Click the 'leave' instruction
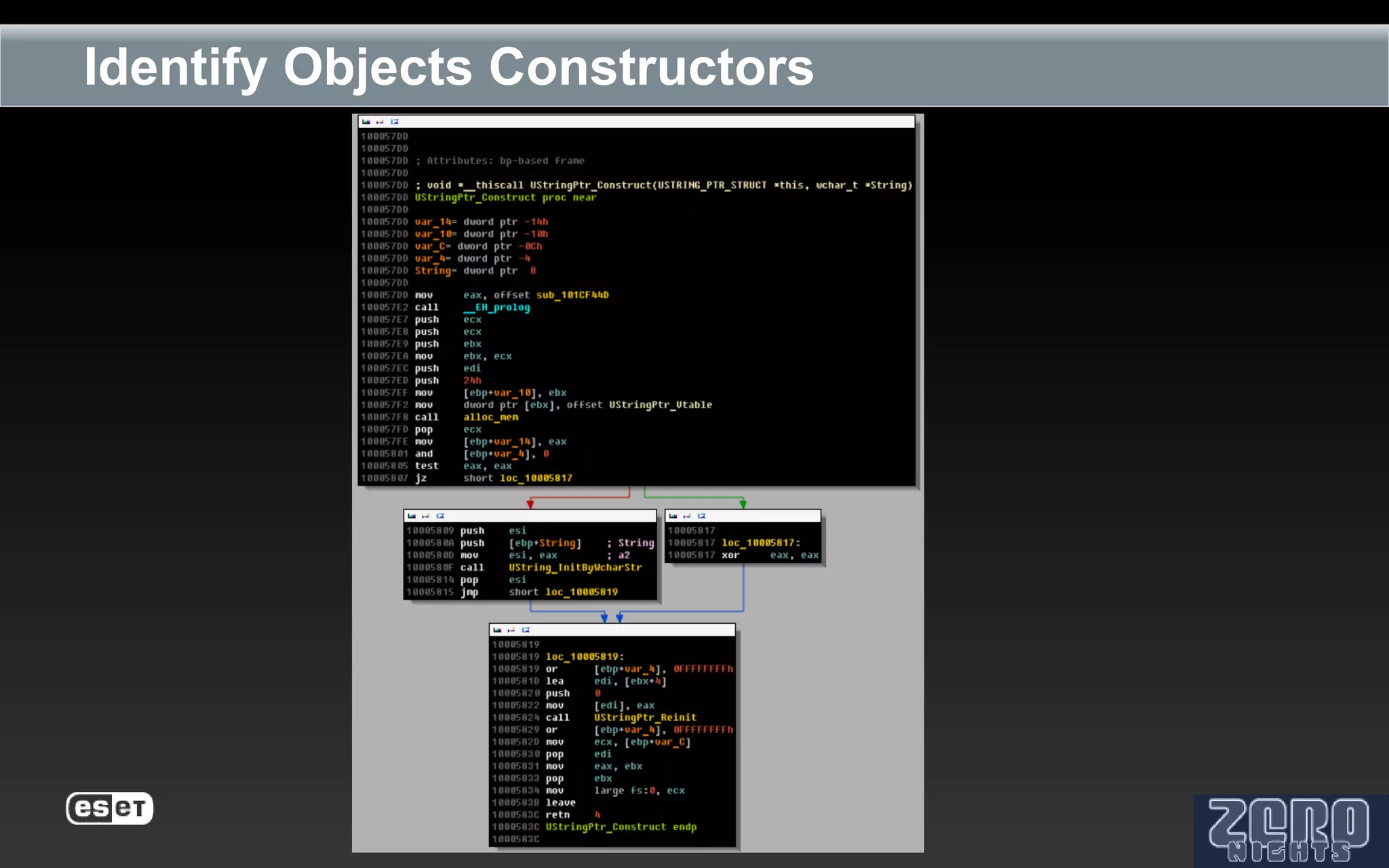The height and width of the screenshot is (868, 1389). [x=561, y=803]
